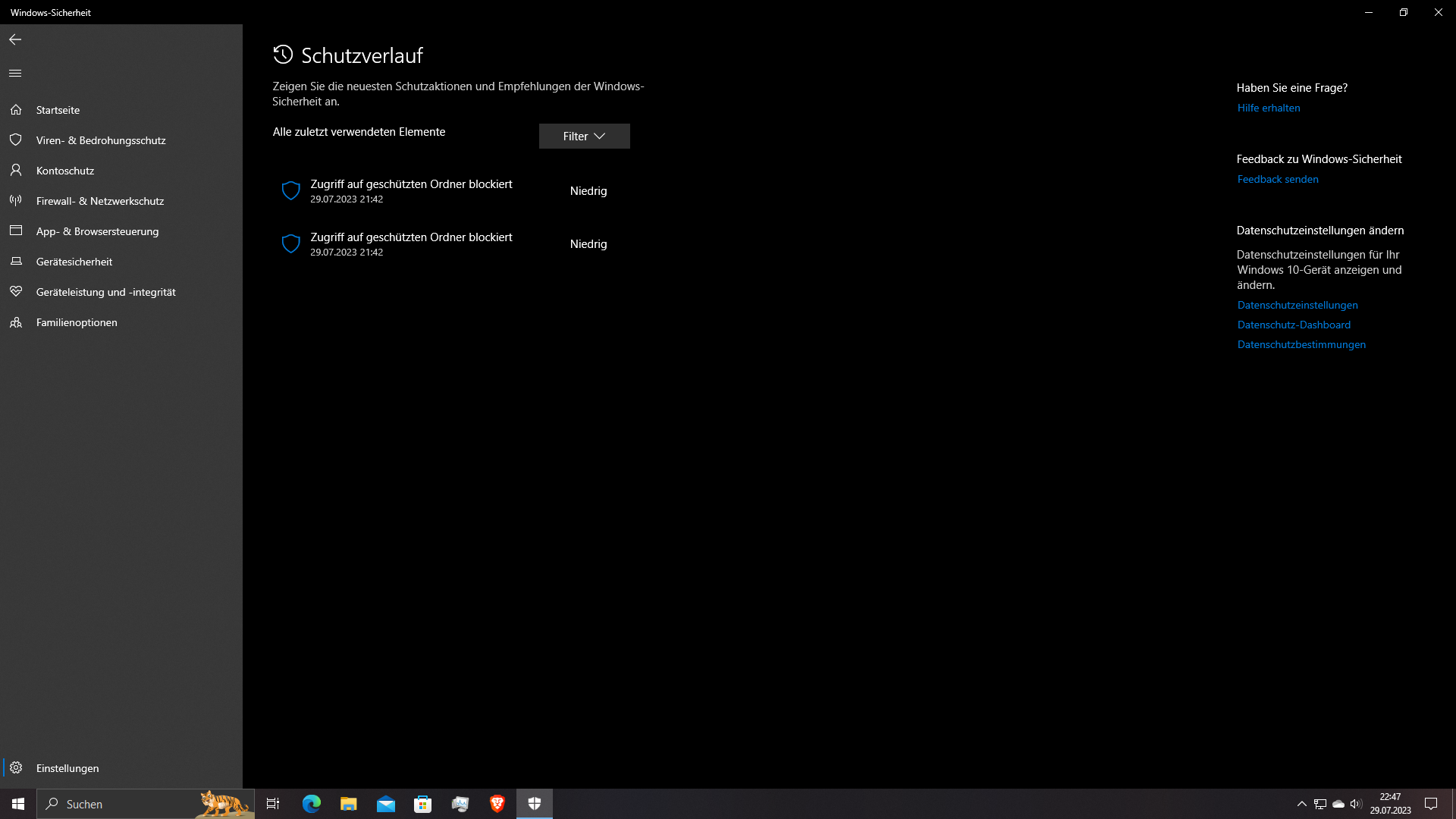Open Familienoptionen section
This screenshot has width=1456, height=819.
[x=76, y=322]
